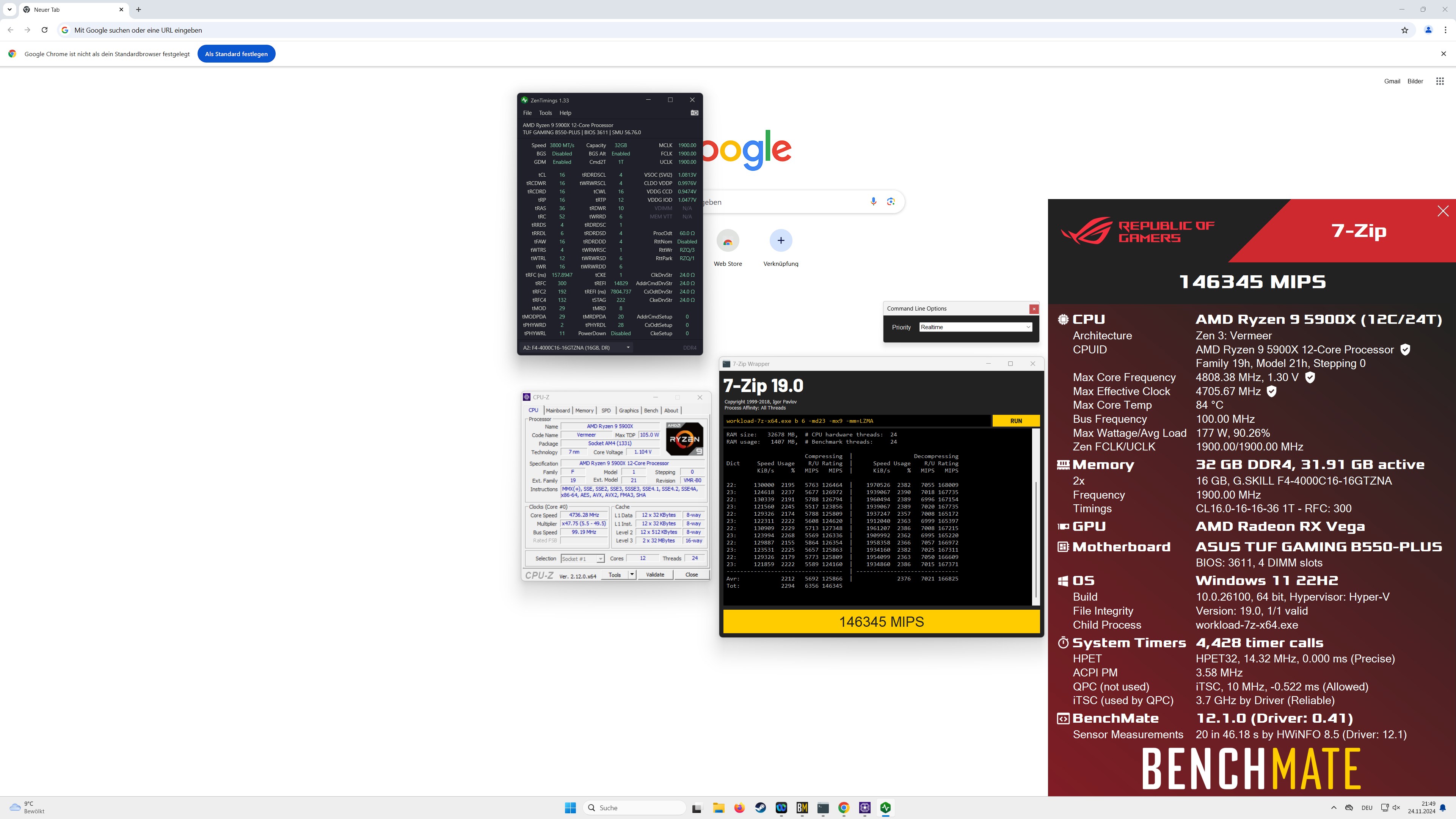Open Firefox from the taskbar

coord(739,808)
